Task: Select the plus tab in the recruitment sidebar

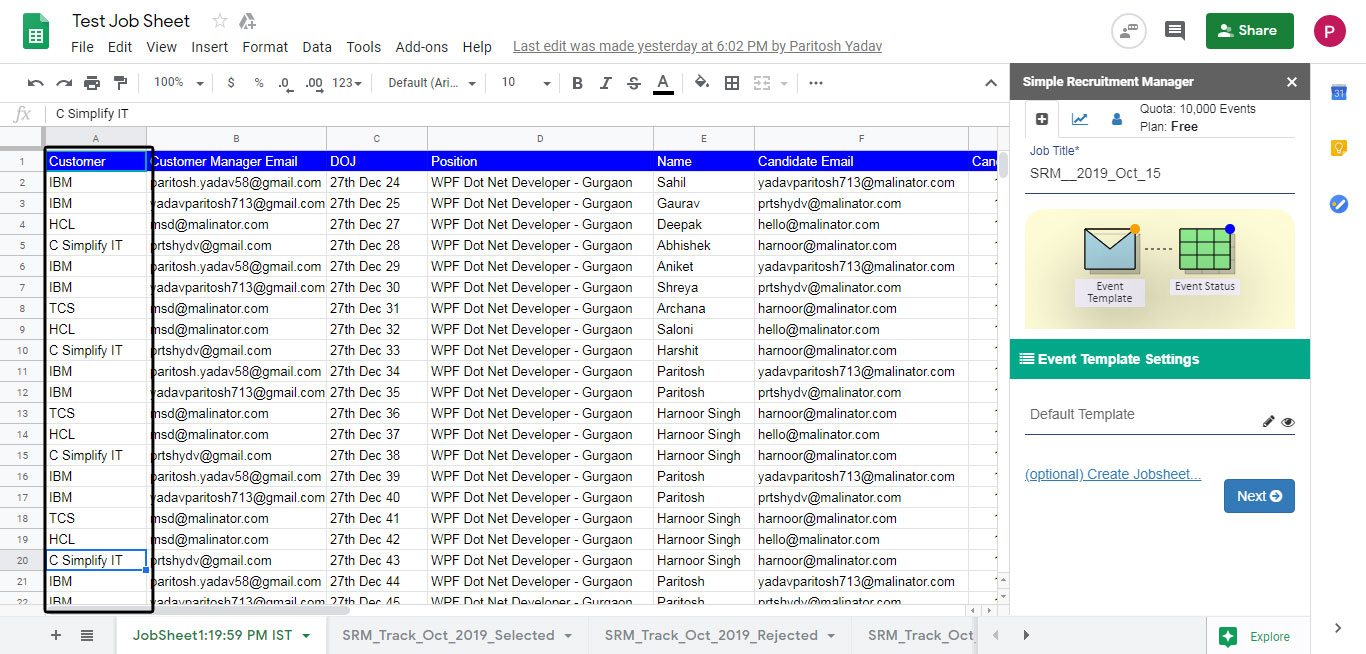Action: tap(1042, 119)
